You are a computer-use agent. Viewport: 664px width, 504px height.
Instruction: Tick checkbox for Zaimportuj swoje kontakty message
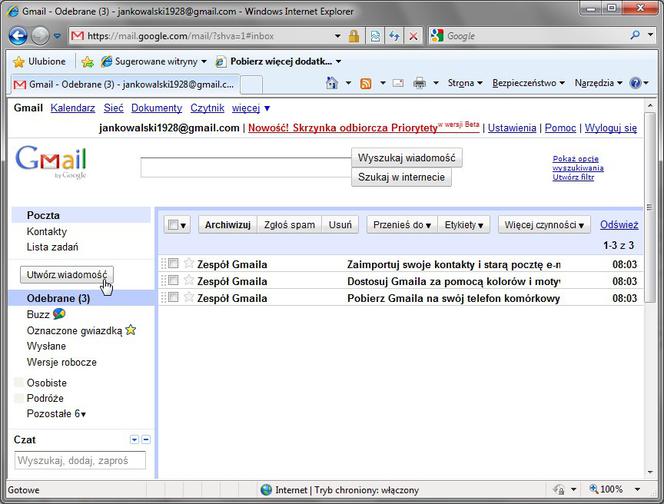coord(173,263)
